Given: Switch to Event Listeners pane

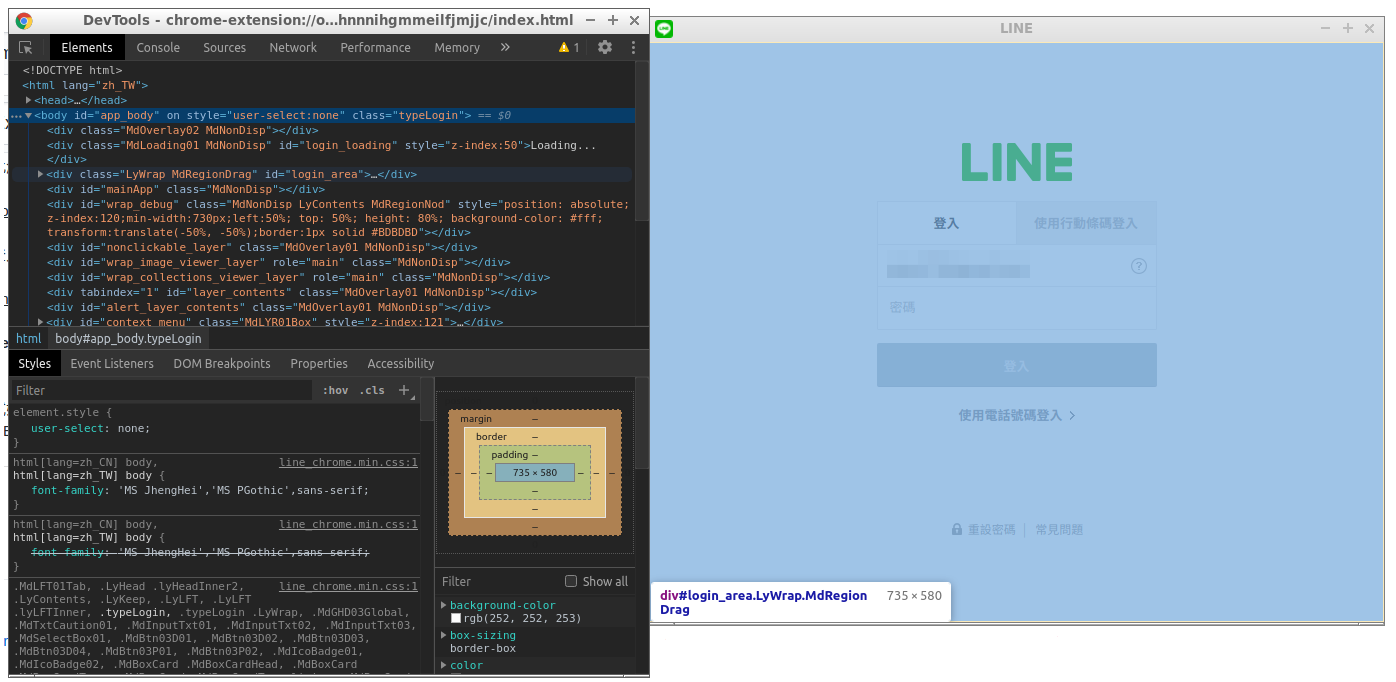Looking at the screenshot, I should coord(112,363).
